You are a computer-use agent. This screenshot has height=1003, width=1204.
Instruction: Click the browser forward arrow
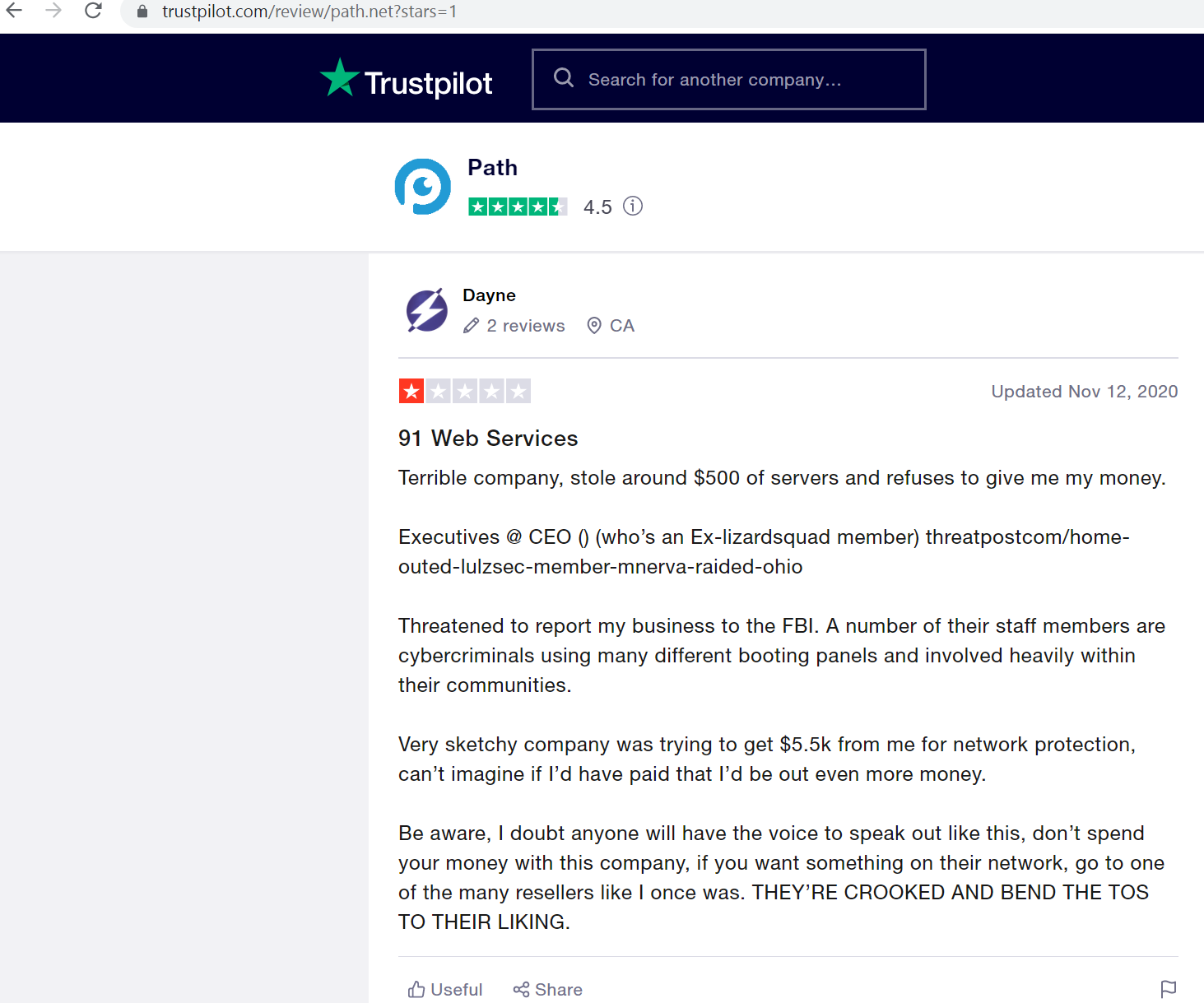click(x=53, y=11)
